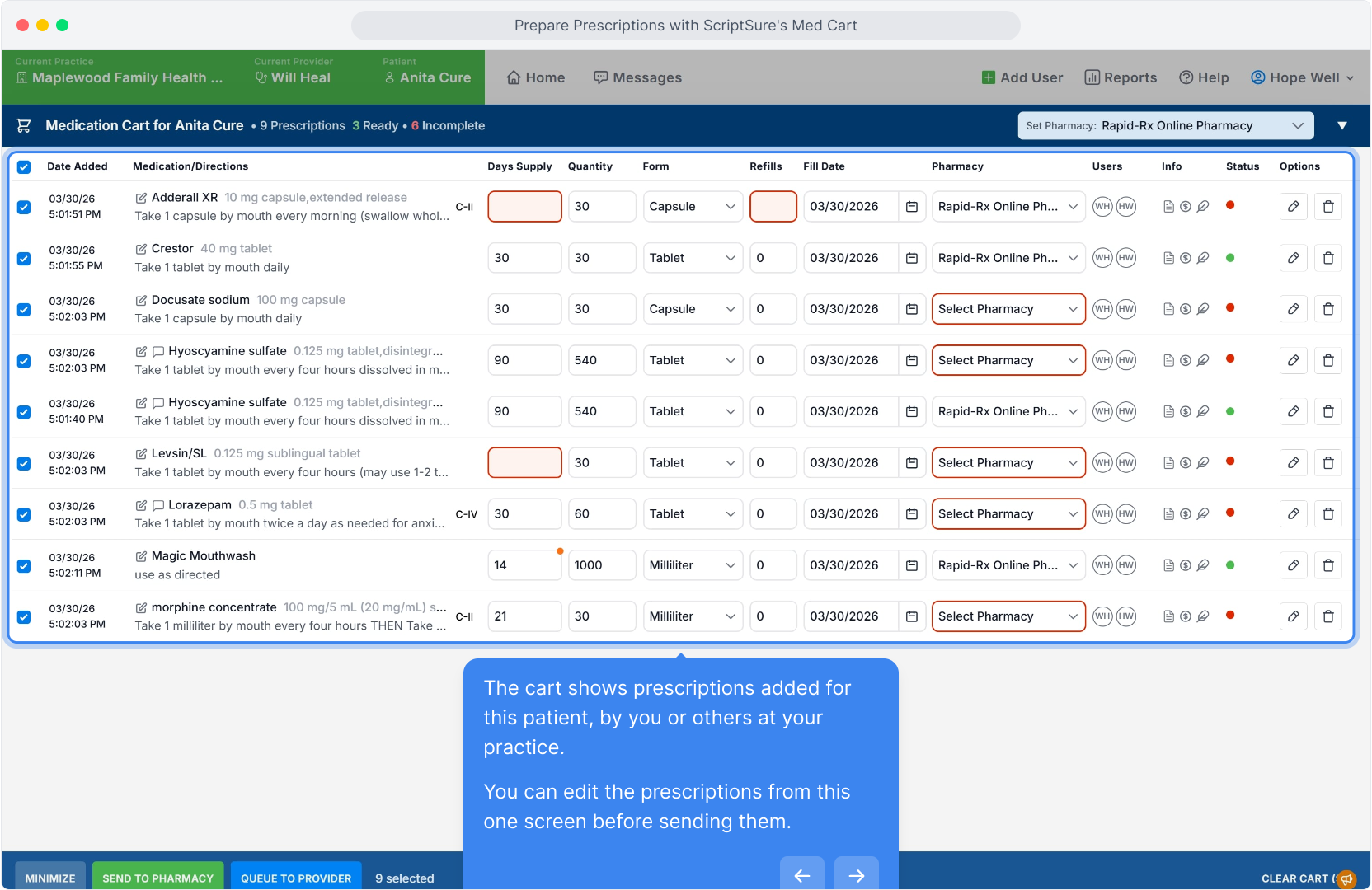Open Select Pharmacy dropdown for Docusate sodium
This screenshot has height=890, width=1372.
(1008, 309)
